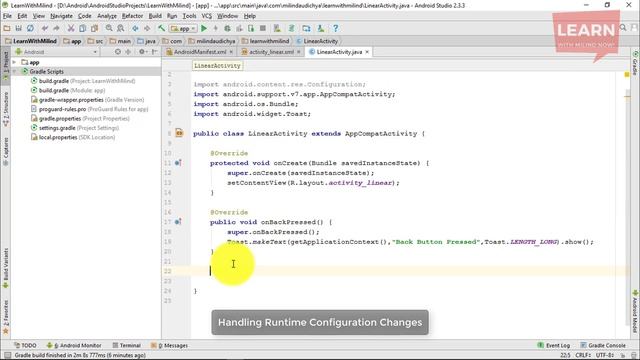Open the app run configuration dropdown

pyautogui.click(x=183, y=29)
